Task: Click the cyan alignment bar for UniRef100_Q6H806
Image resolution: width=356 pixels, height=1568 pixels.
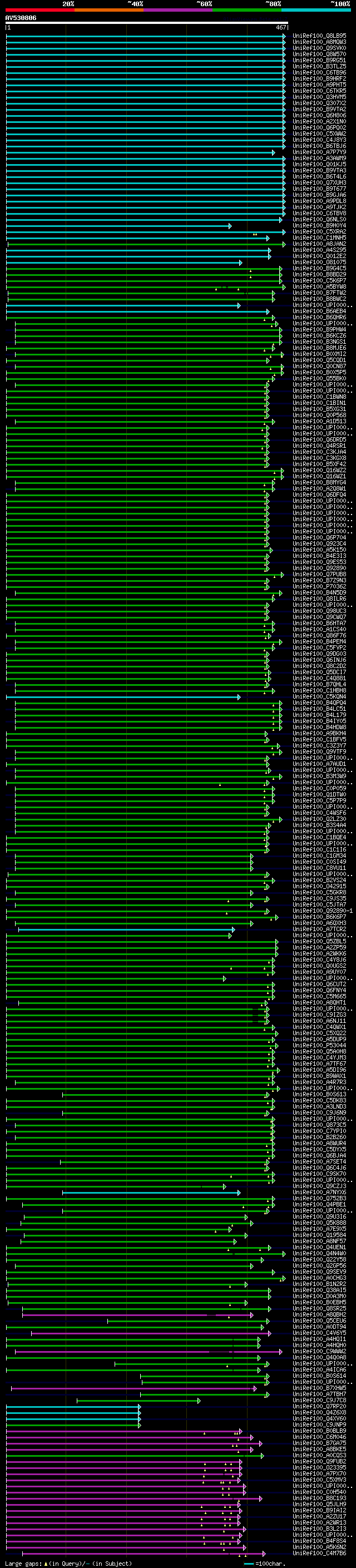Action: (145, 116)
